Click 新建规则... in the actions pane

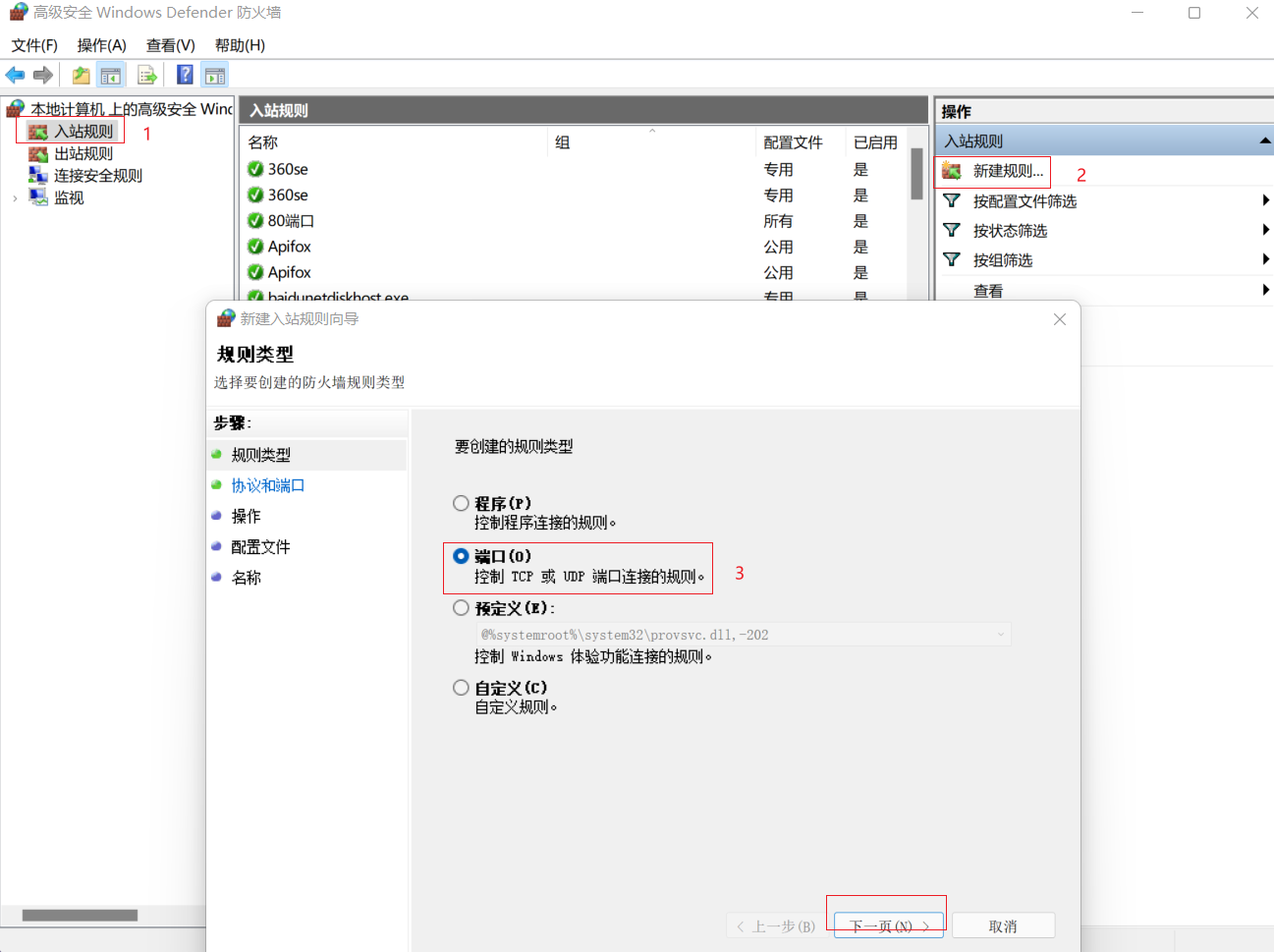1008,171
